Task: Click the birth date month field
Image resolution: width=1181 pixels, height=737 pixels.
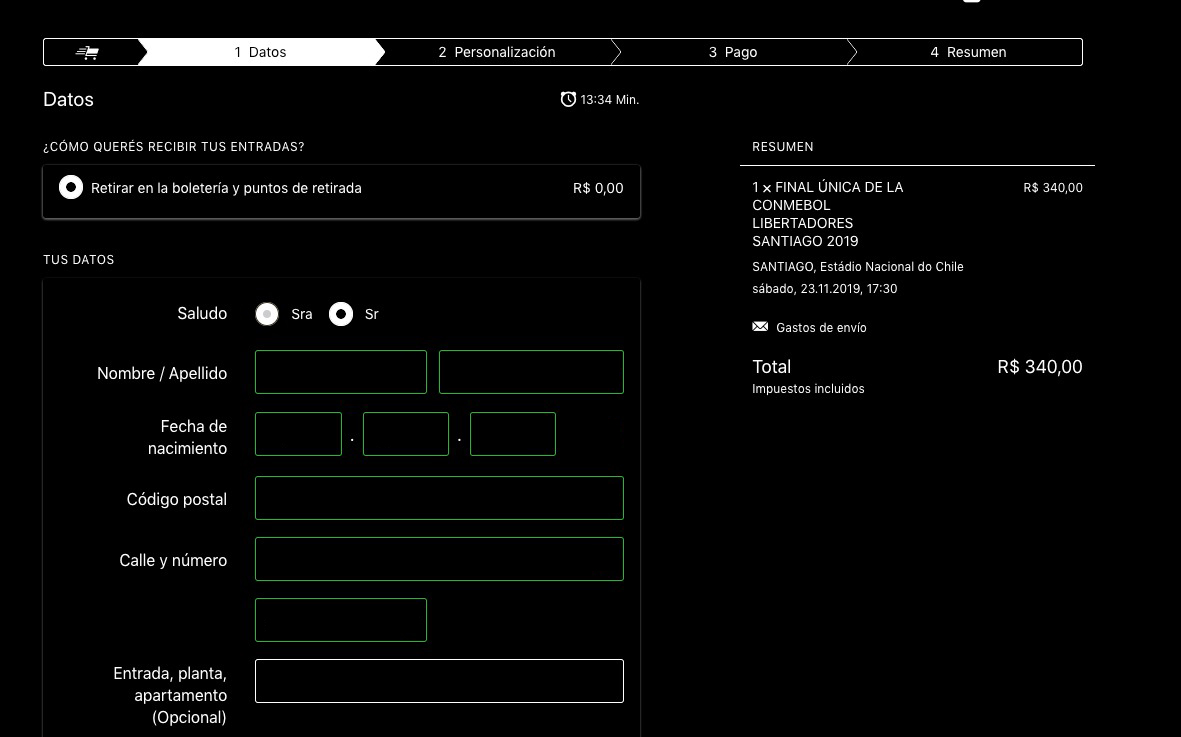Action: pyautogui.click(x=405, y=434)
